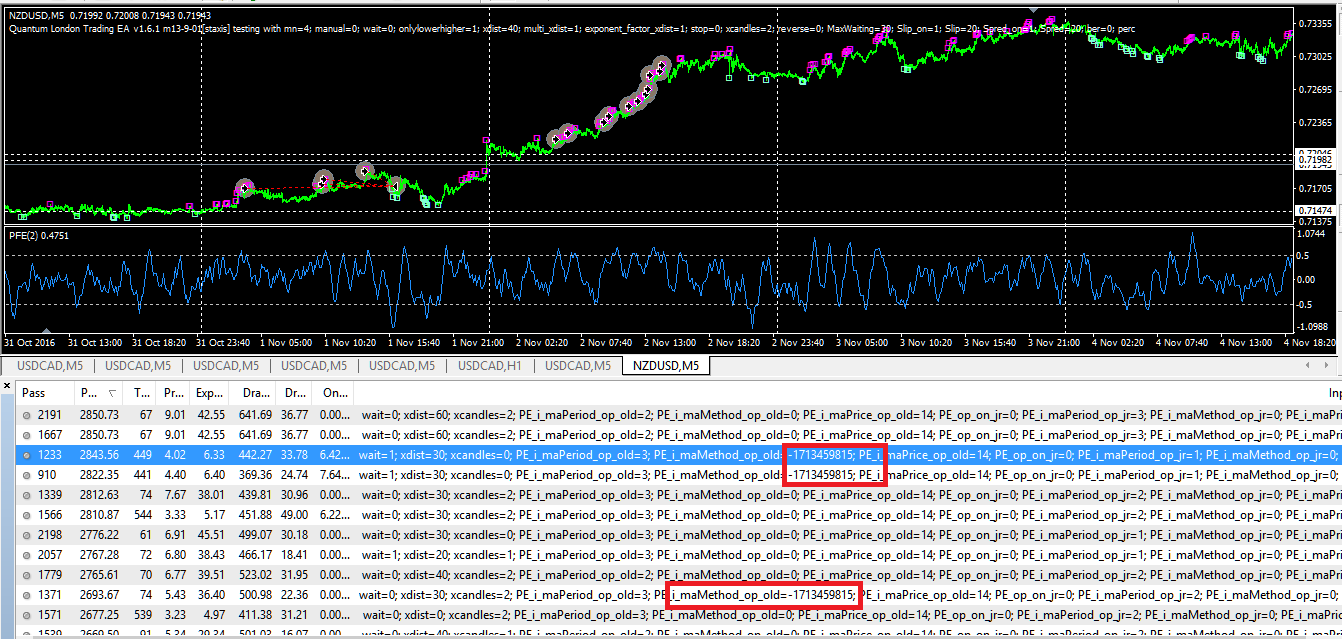Sort by the Exp... column header
Screen dimensions: 1342x639
coord(211,393)
